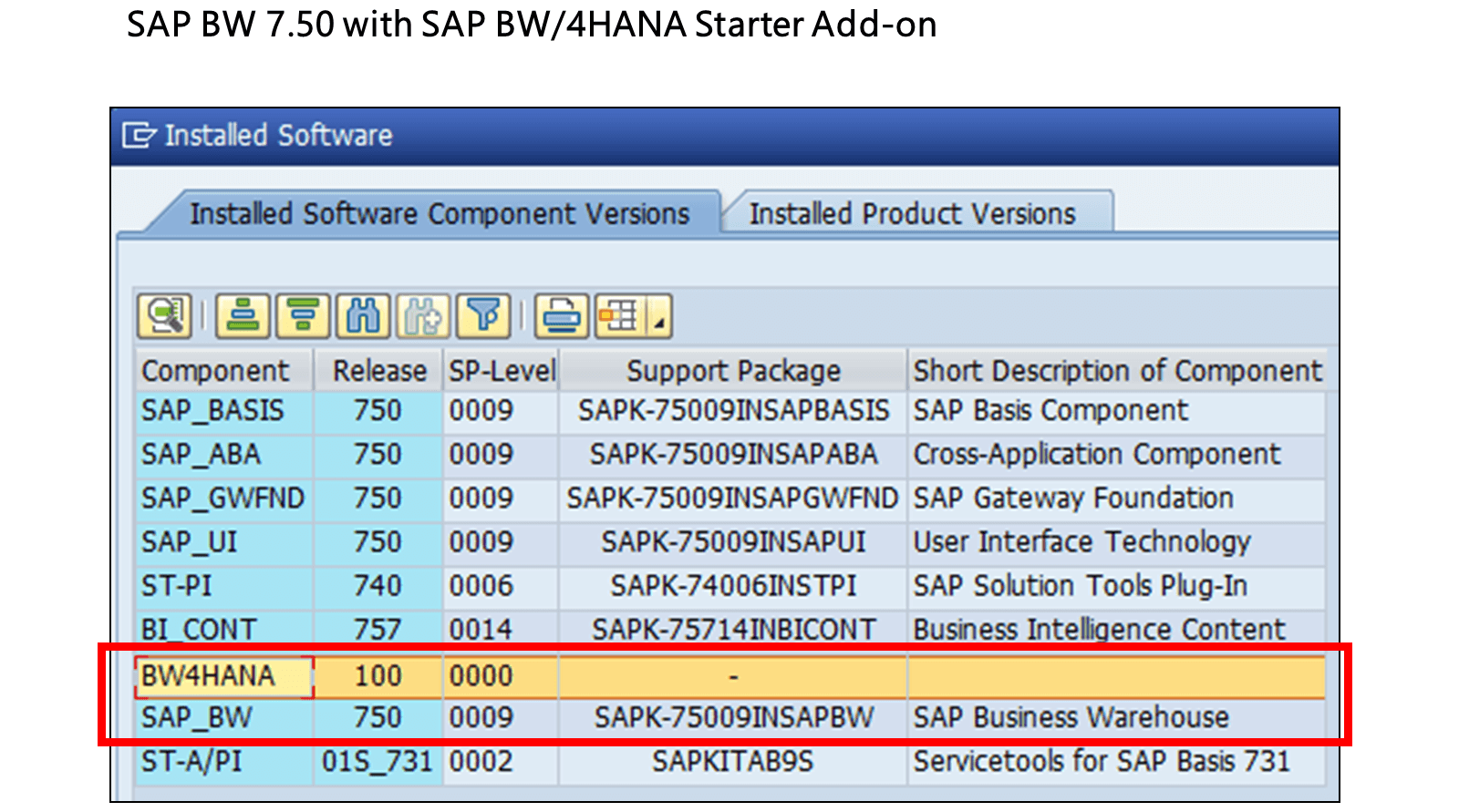Image resolution: width=1459 pixels, height=812 pixels.
Task: Click release 750 in the SAP_BW row
Action: (378, 718)
